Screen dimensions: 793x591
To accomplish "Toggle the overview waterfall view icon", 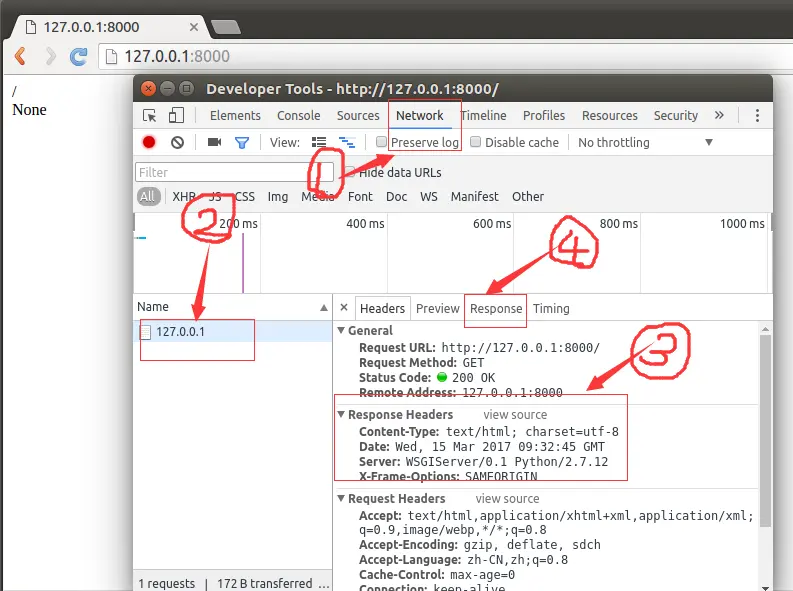I will [347, 143].
